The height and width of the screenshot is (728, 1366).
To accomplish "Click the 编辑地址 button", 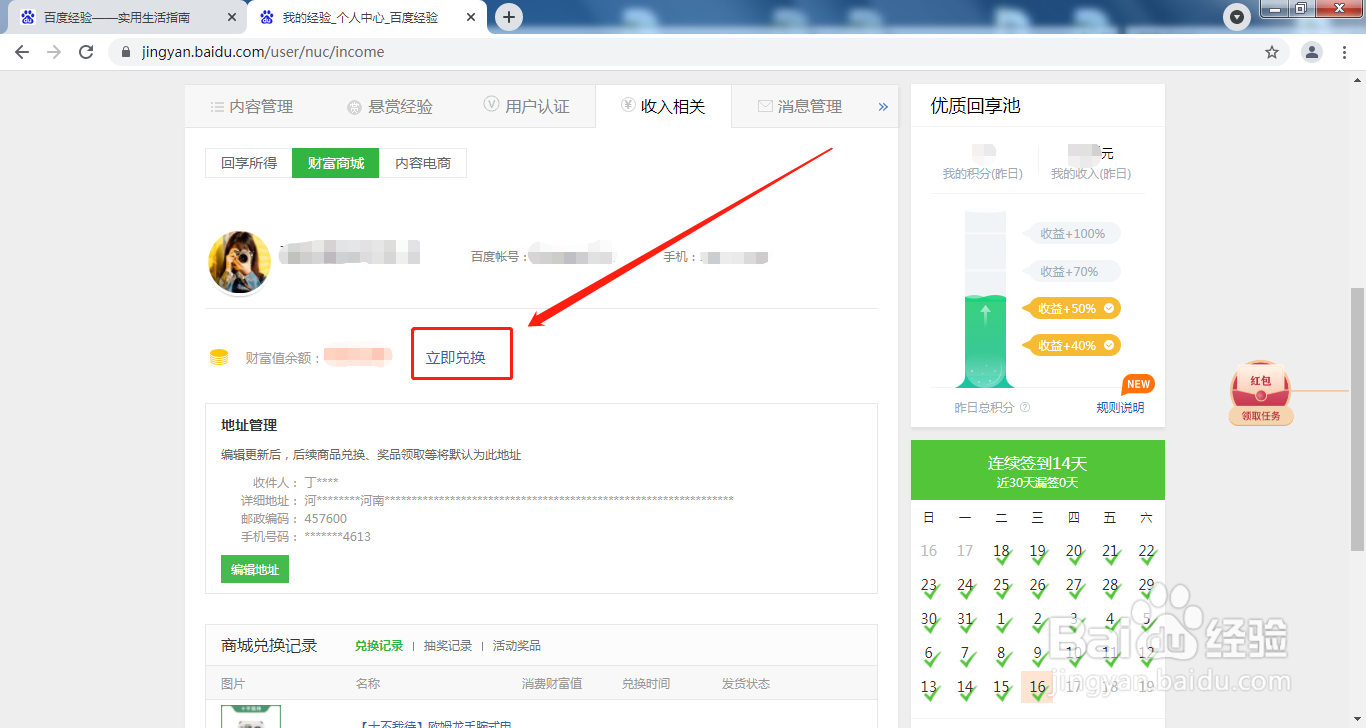I will (x=255, y=569).
